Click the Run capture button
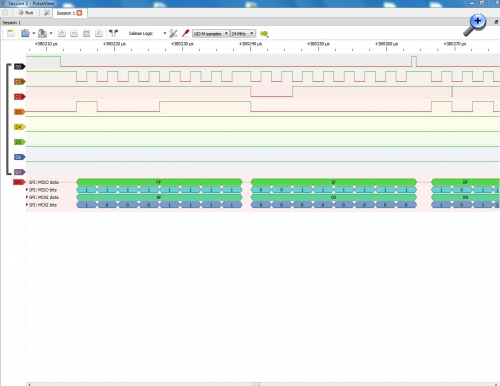The image size is (500, 386). coord(26,13)
